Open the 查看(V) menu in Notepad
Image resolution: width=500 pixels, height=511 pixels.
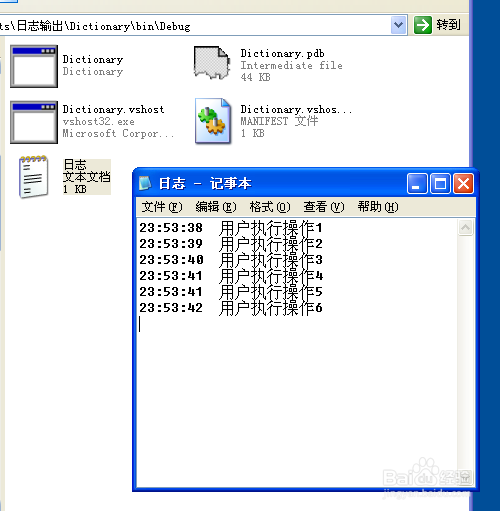[x=324, y=207]
